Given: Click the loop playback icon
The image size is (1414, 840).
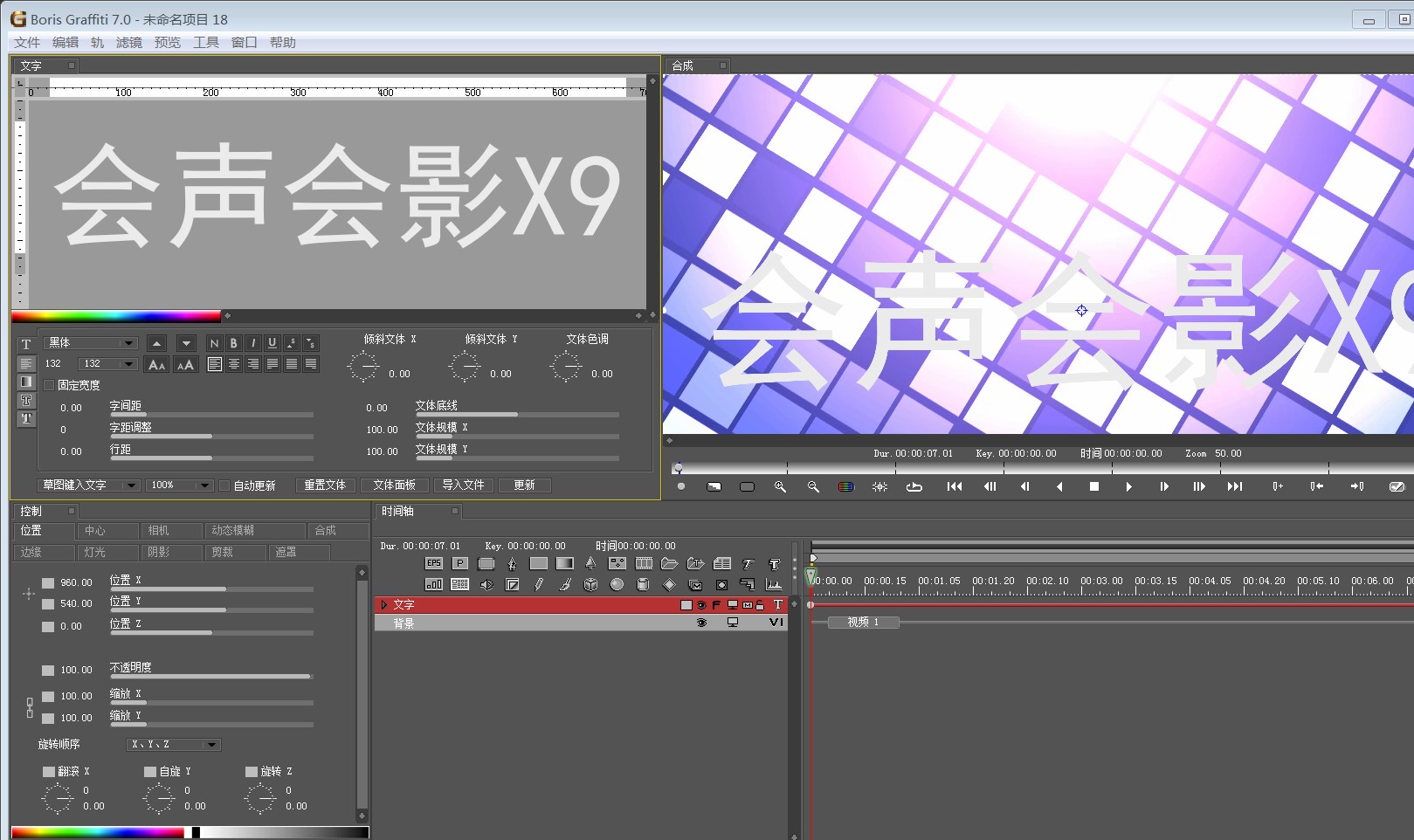Looking at the screenshot, I should [x=914, y=486].
